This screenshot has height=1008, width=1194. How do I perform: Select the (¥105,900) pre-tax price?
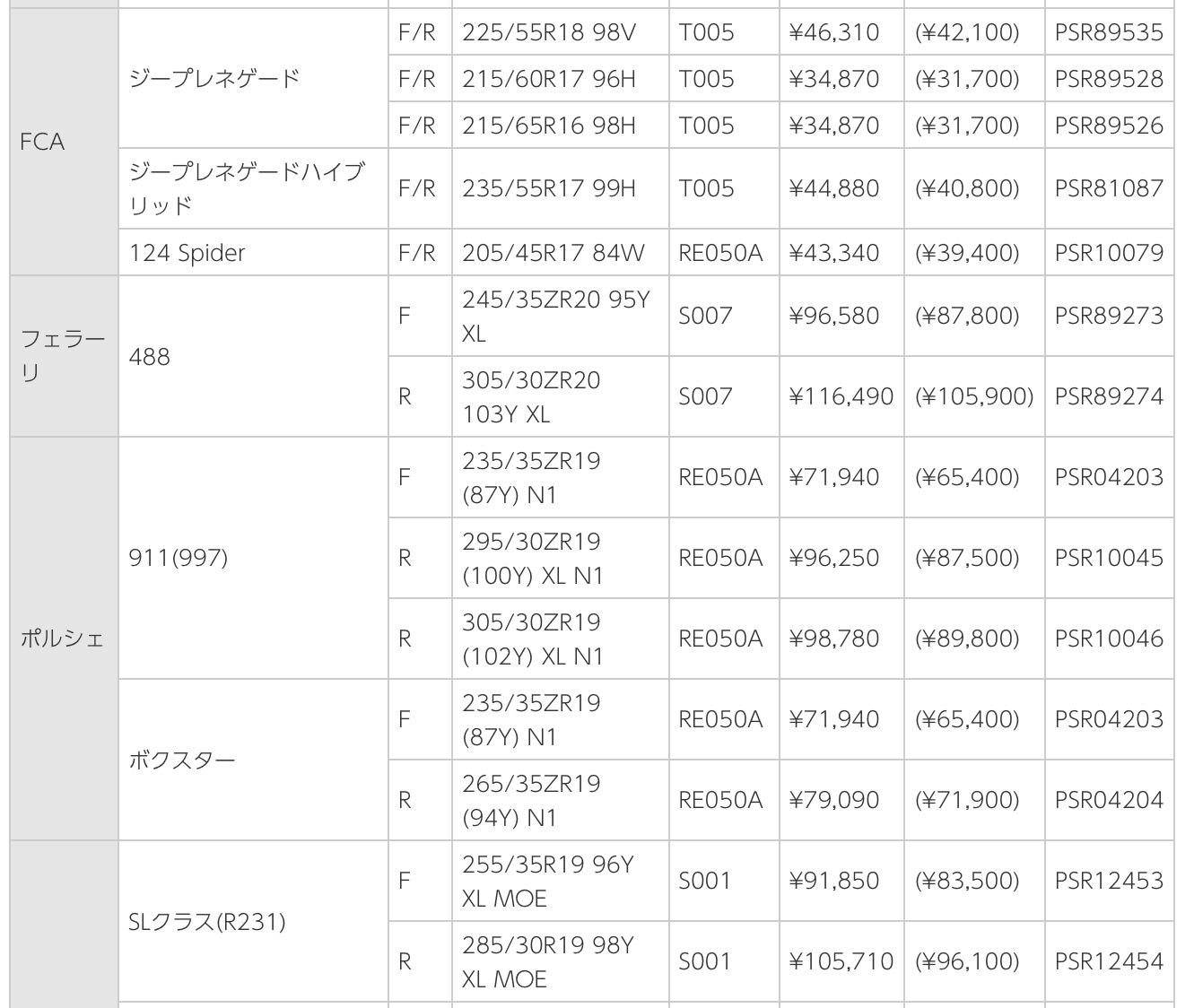974,396
